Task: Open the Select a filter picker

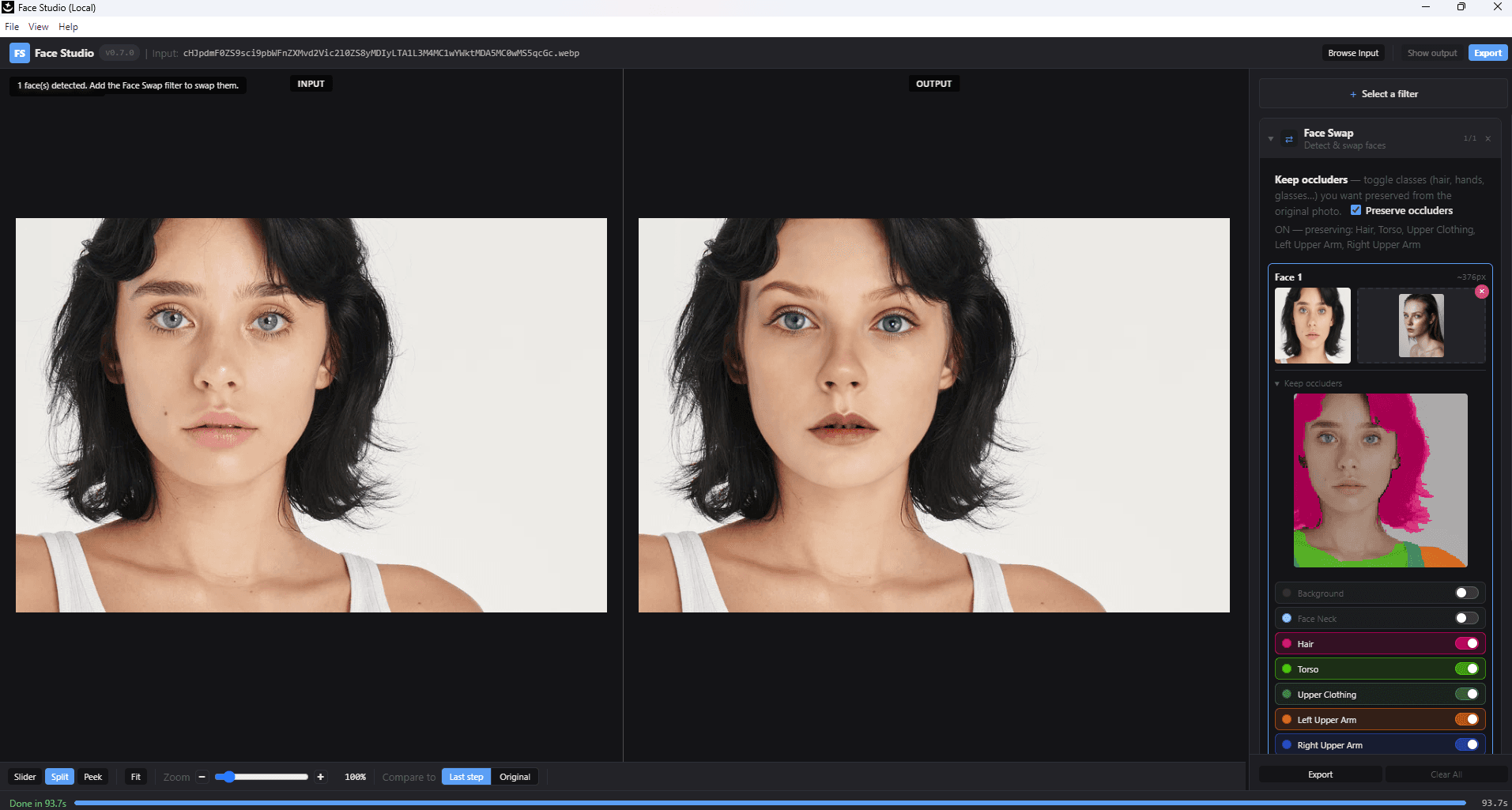Action: click(1383, 94)
